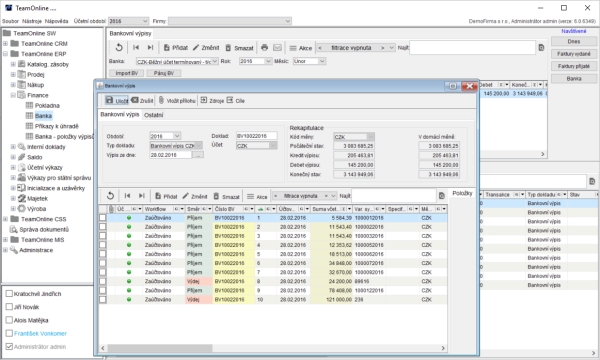The height and width of the screenshot is (360, 600).
Task: Click Přidat add icon in main toolbar
Action: point(166,48)
